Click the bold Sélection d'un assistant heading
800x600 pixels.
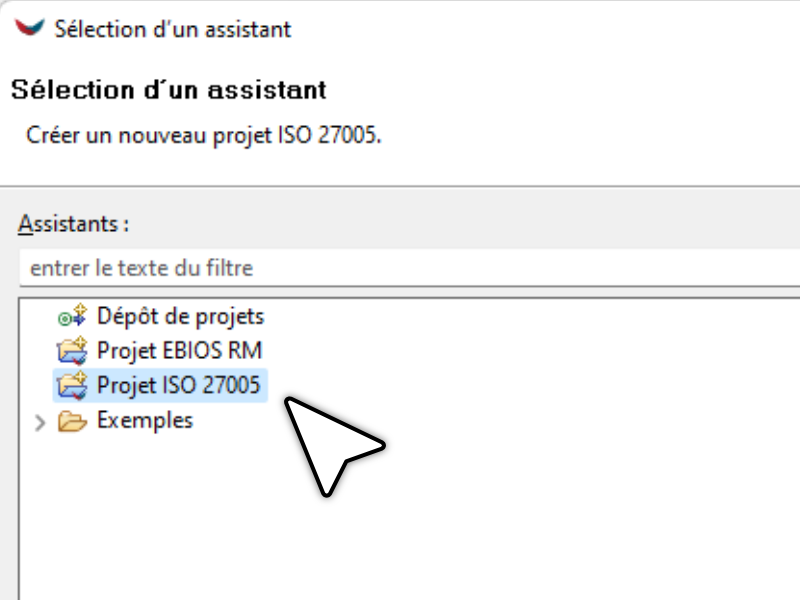point(168,90)
